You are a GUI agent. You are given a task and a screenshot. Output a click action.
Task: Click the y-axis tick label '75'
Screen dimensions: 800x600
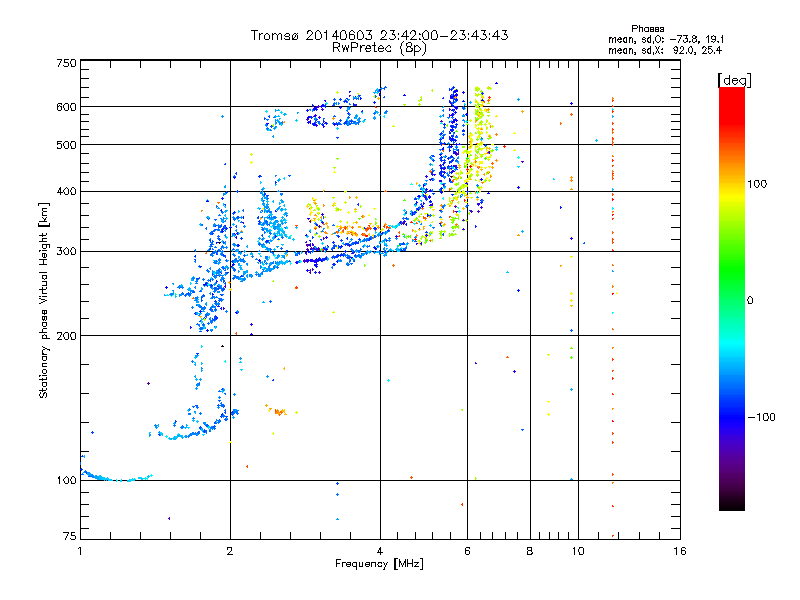tap(70, 536)
